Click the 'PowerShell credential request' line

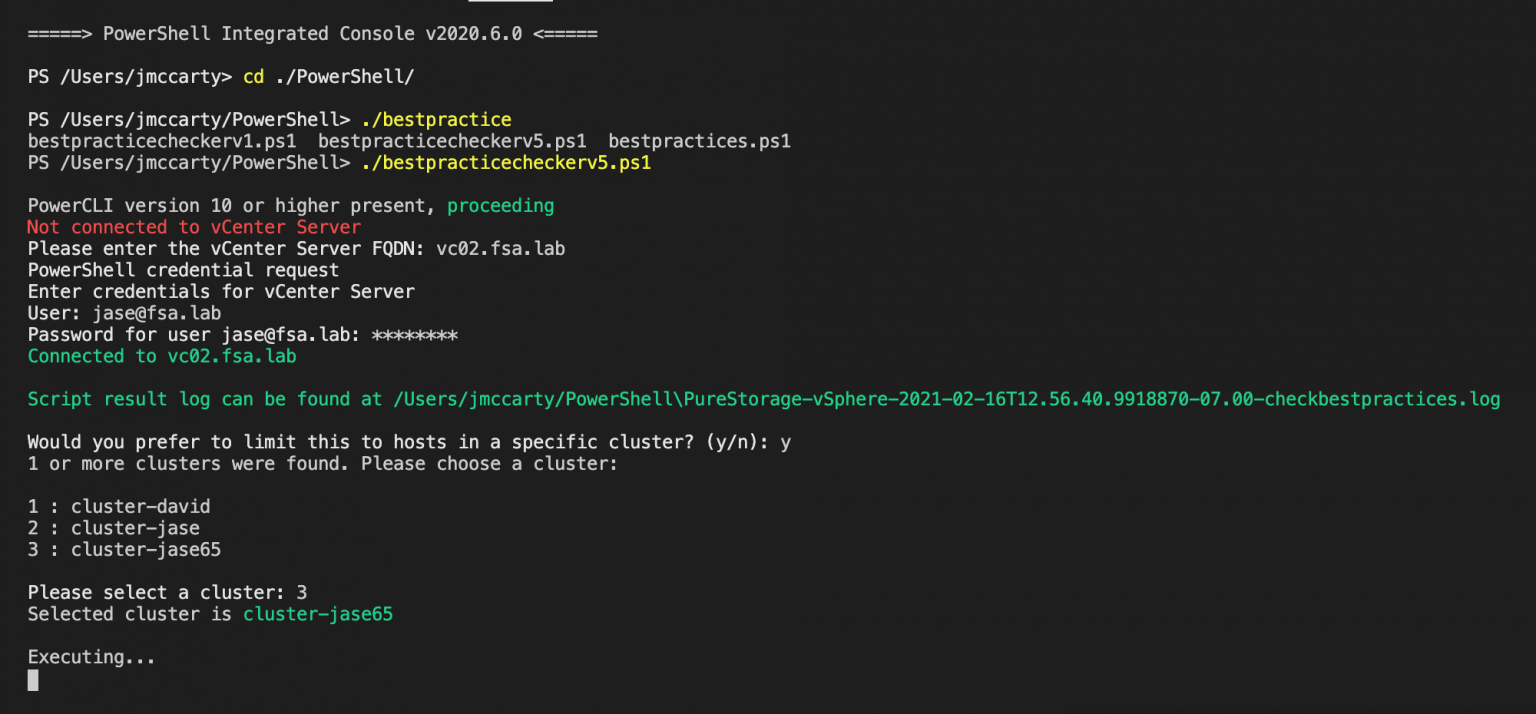(x=183, y=270)
